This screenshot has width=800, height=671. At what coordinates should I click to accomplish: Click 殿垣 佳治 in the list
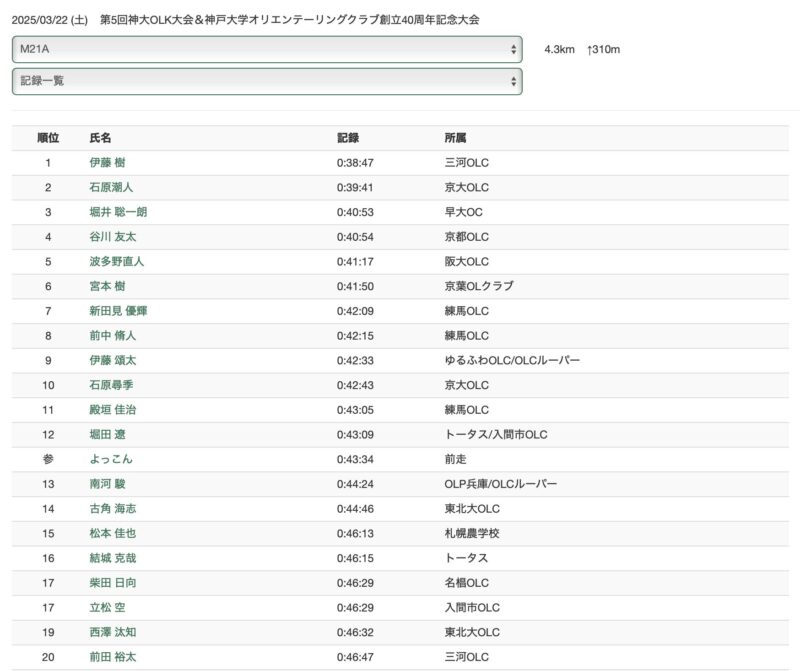tap(112, 410)
